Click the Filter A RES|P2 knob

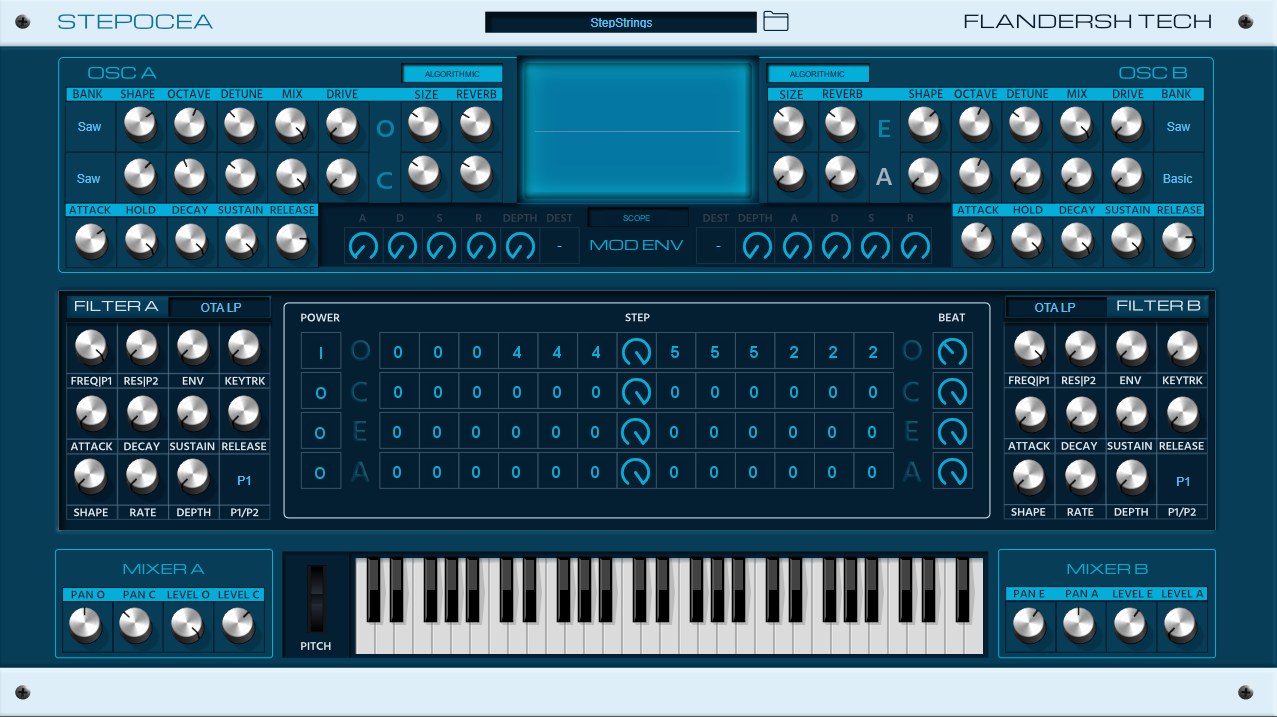142,349
